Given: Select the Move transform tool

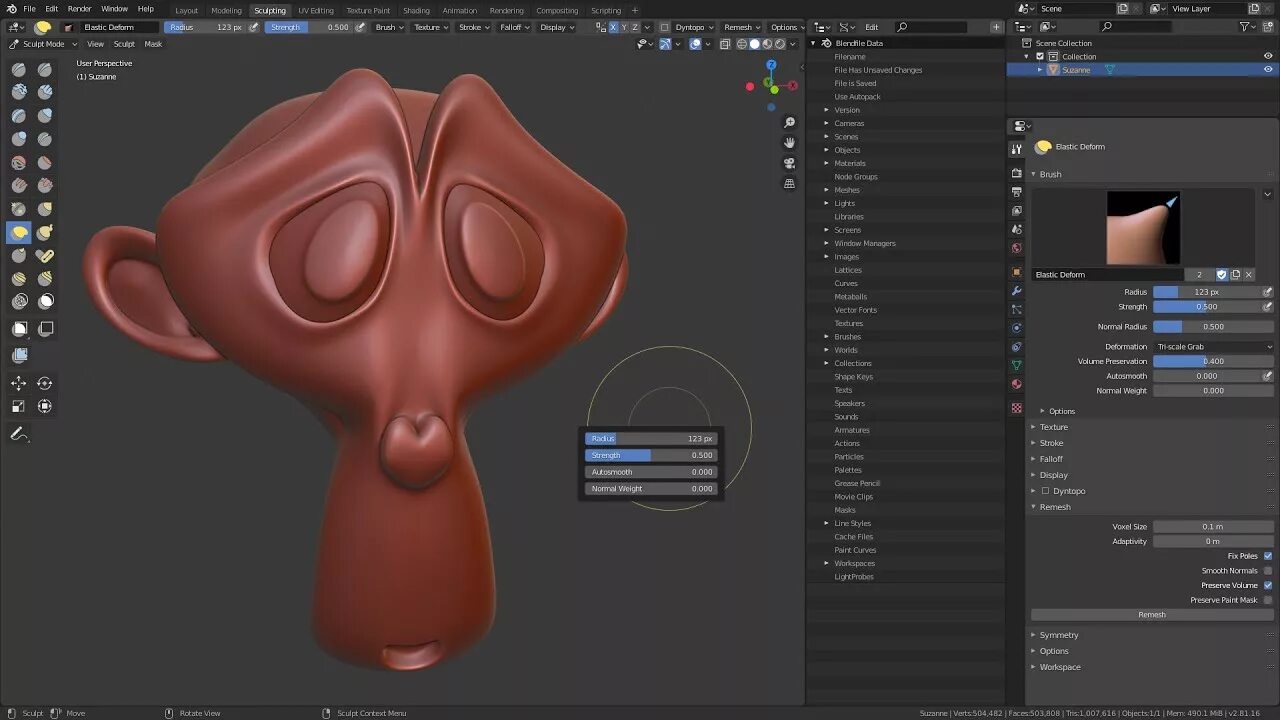Looking at the screenshot, I should pos(19,383).
